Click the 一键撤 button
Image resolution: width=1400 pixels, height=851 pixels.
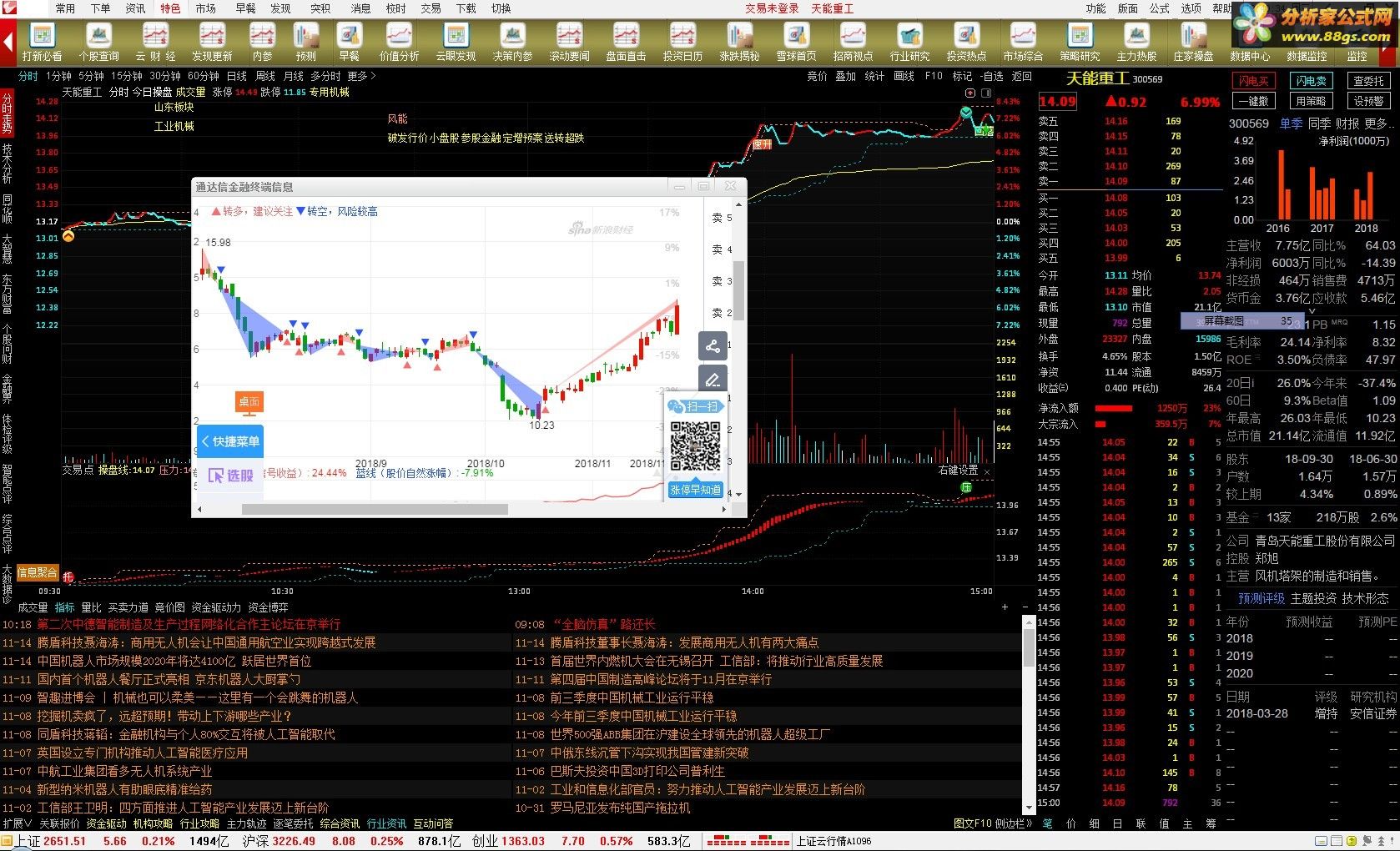pyautogui.click(x=1253, y=101)
